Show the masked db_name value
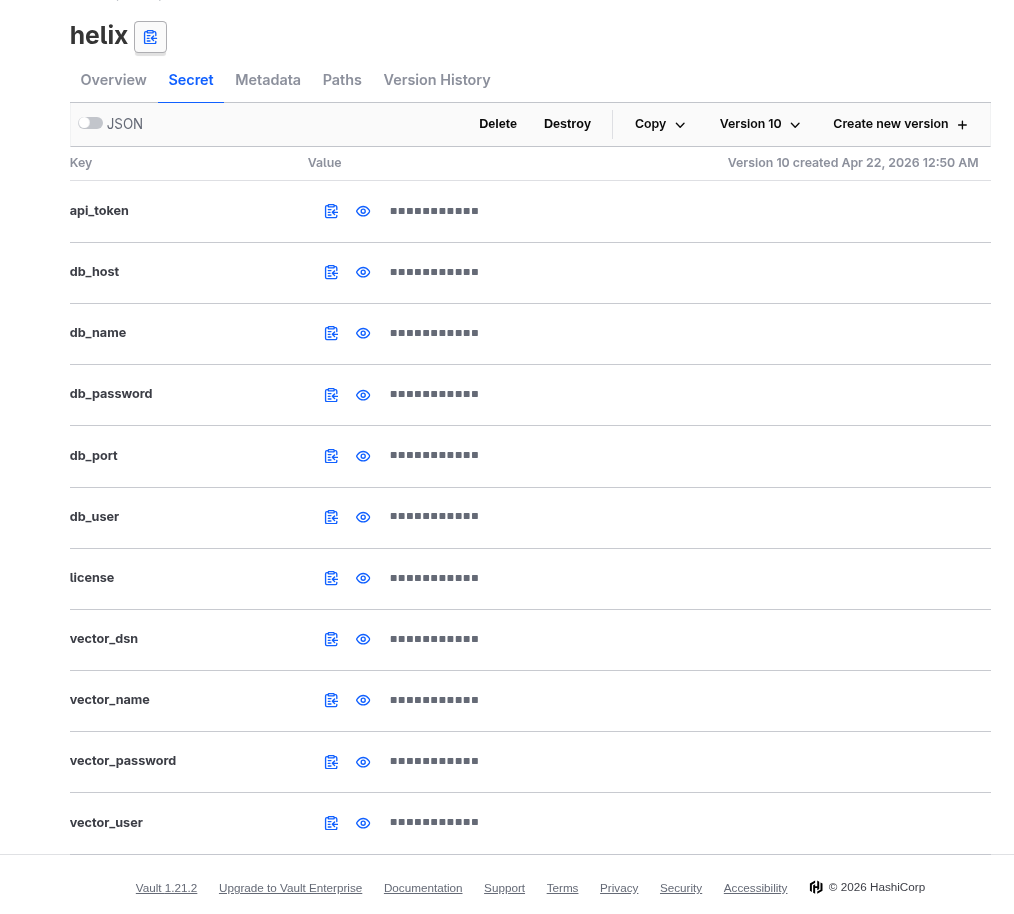 [363, 333]
